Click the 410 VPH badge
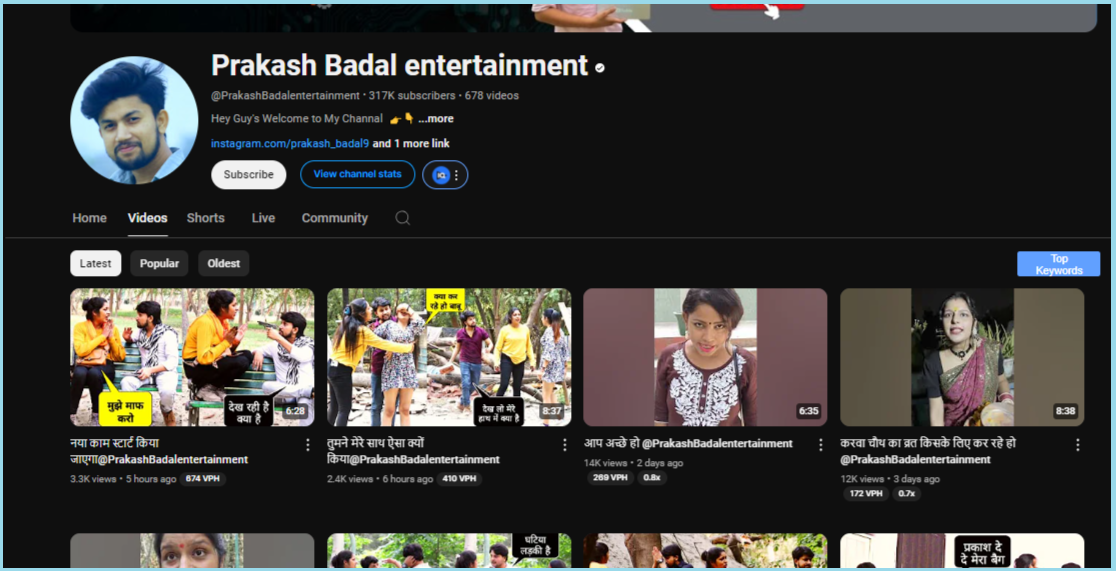This screenshot has height=571, width=1116. (459, 479)
